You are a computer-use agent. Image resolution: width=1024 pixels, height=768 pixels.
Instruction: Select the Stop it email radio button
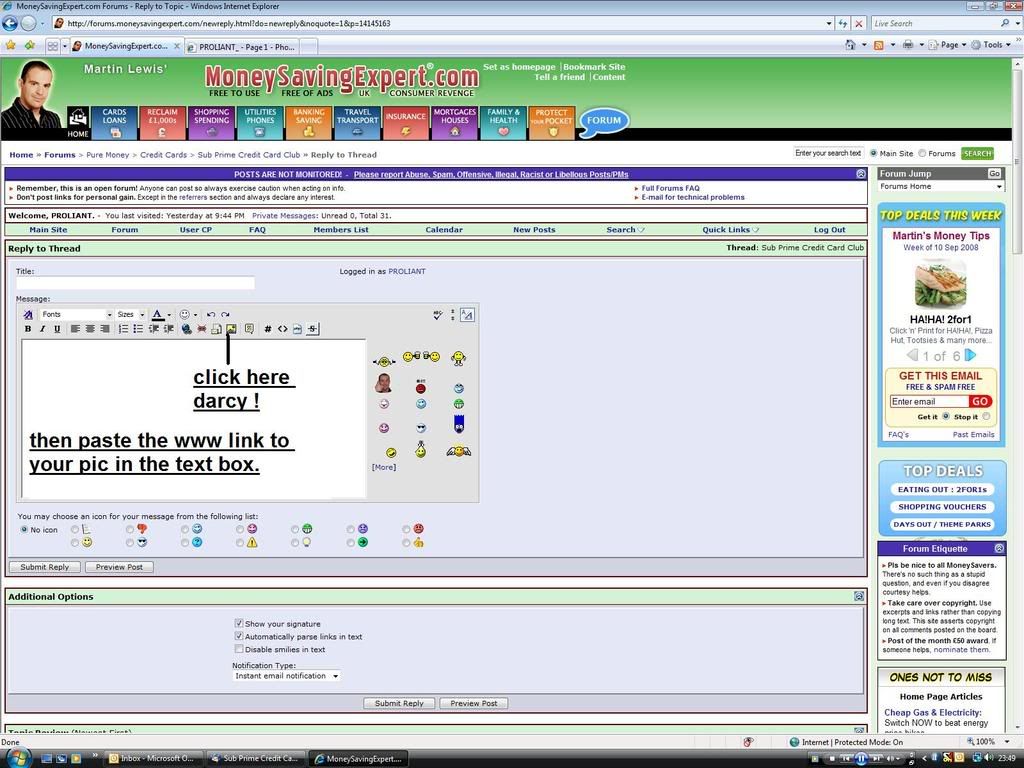click(986, 417)
